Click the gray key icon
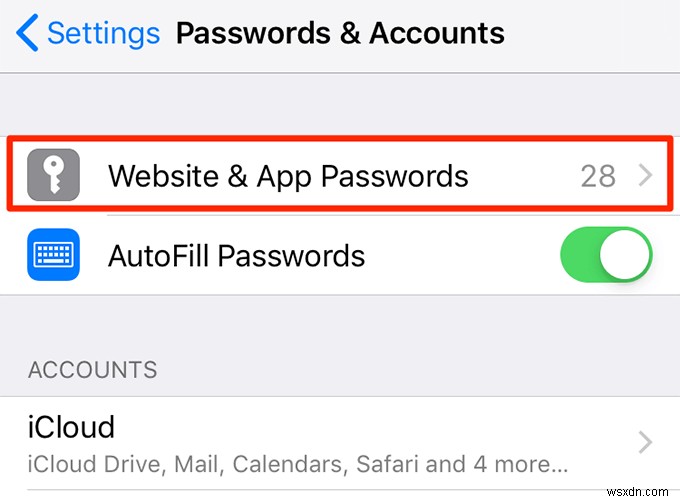 [53, 175]
